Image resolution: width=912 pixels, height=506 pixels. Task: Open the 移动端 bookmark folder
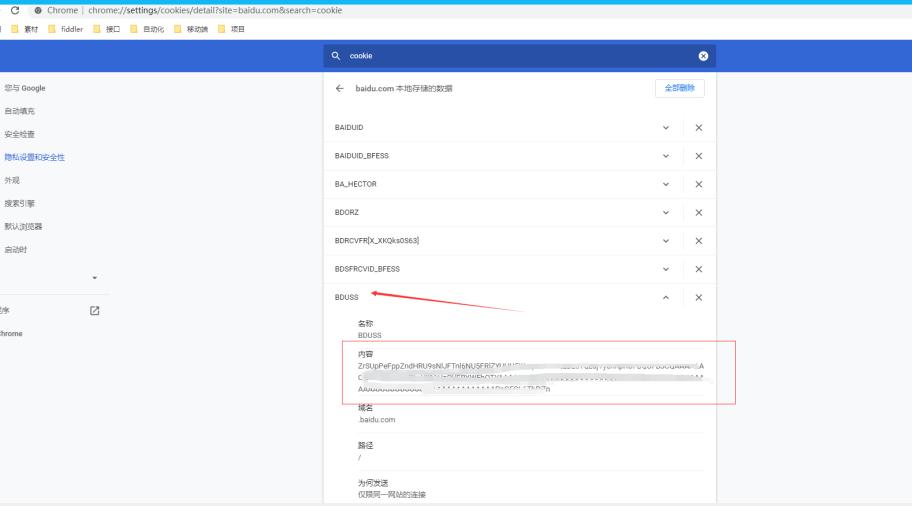(191, 29)
